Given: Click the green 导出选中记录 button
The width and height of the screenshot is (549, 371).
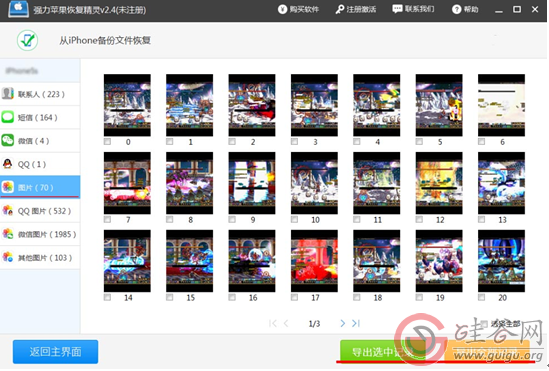Looking at the screenshot, I should 382,351.
